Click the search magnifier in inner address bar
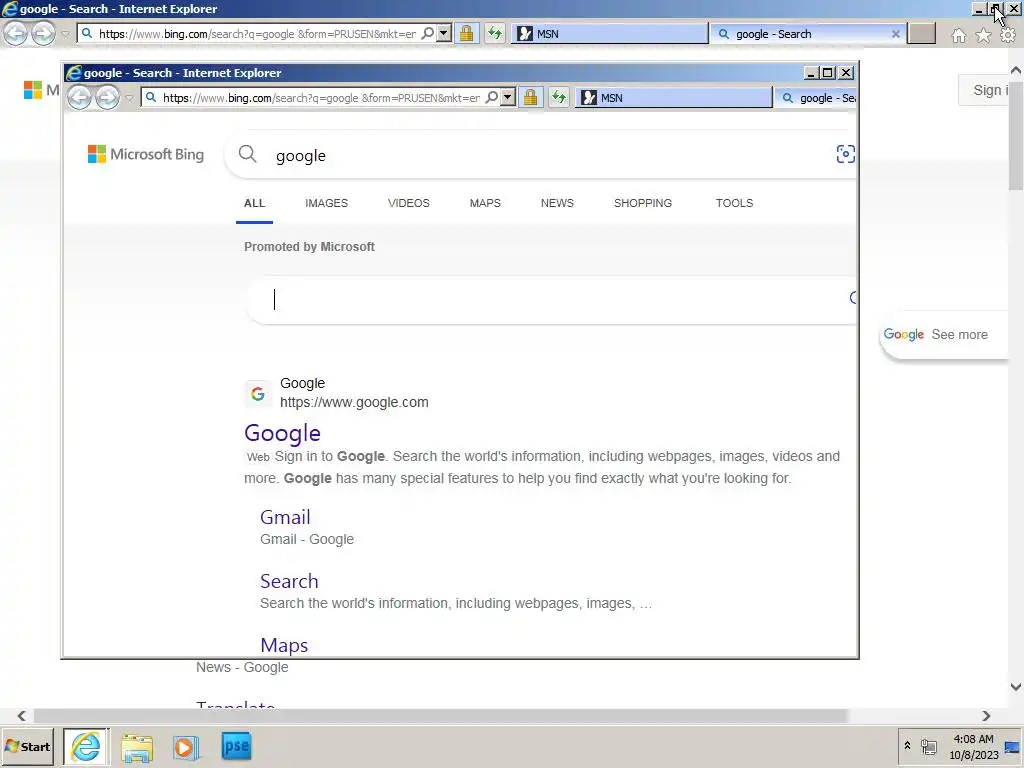The height and width of the screenshot is (768, 1024). point(492,97)
